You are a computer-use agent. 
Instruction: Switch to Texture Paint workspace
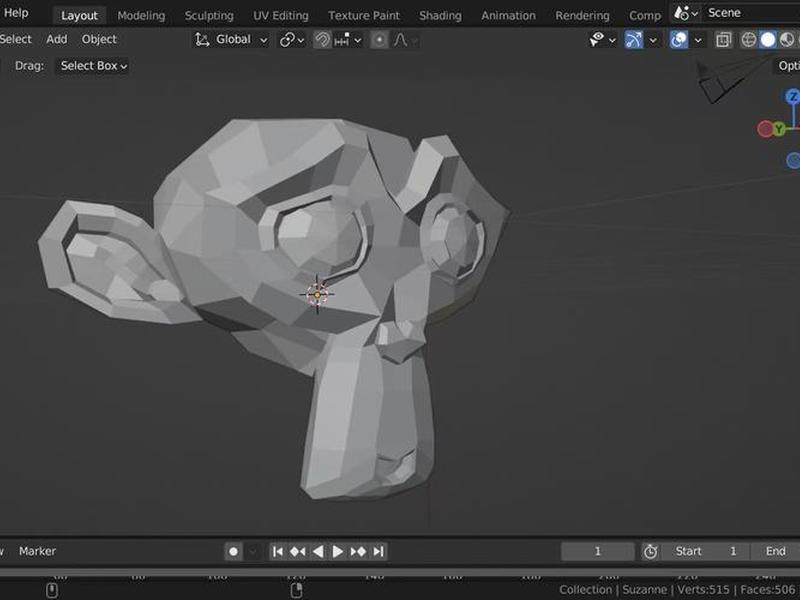tap(364, 15)
